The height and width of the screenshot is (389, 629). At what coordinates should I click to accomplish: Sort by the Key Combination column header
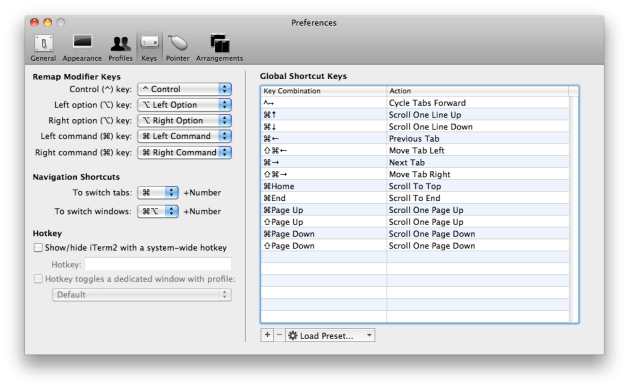tap(324, 91)
